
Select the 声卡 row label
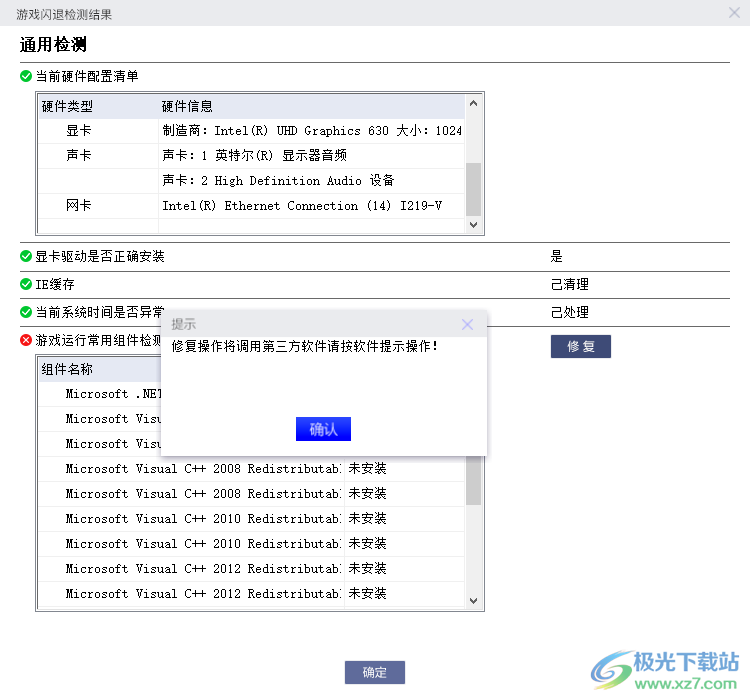tap(78, 155)
